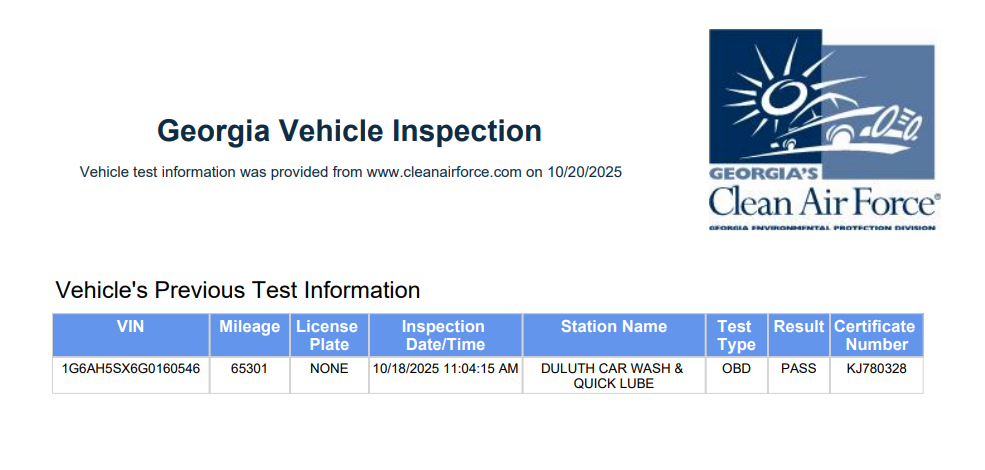This screenshot has width=985, height=470.
Task: Click the Result column header
Action: click(798, 327)
